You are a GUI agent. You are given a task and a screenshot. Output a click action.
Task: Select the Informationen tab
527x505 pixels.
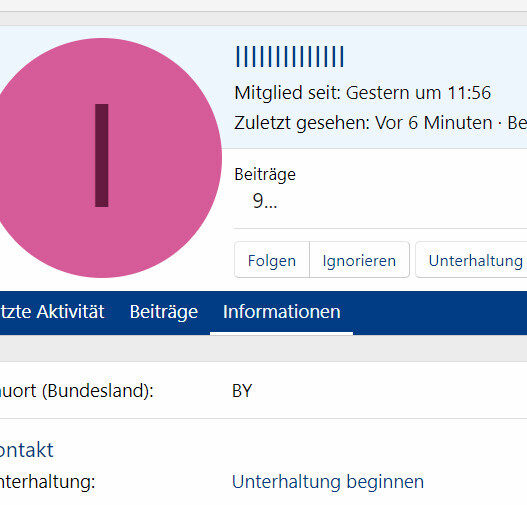[282, 312]
